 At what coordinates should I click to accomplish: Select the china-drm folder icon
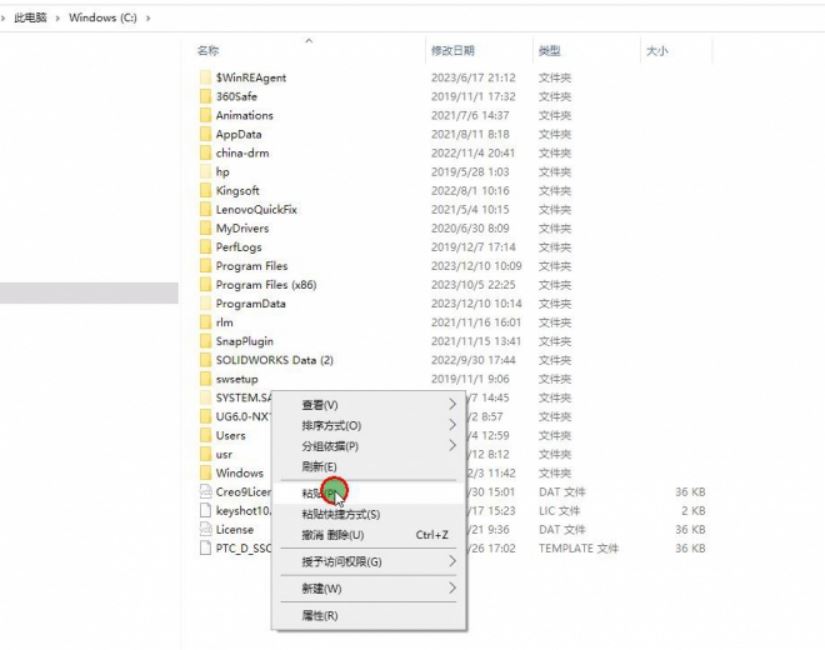tap(205, 153)
